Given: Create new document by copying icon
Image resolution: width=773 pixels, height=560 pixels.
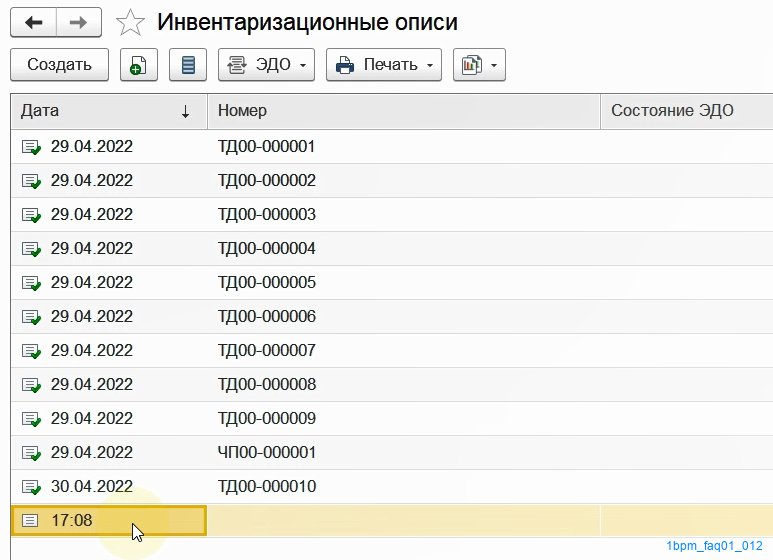Looking at the screenshot, I should (x=139, y=65).
